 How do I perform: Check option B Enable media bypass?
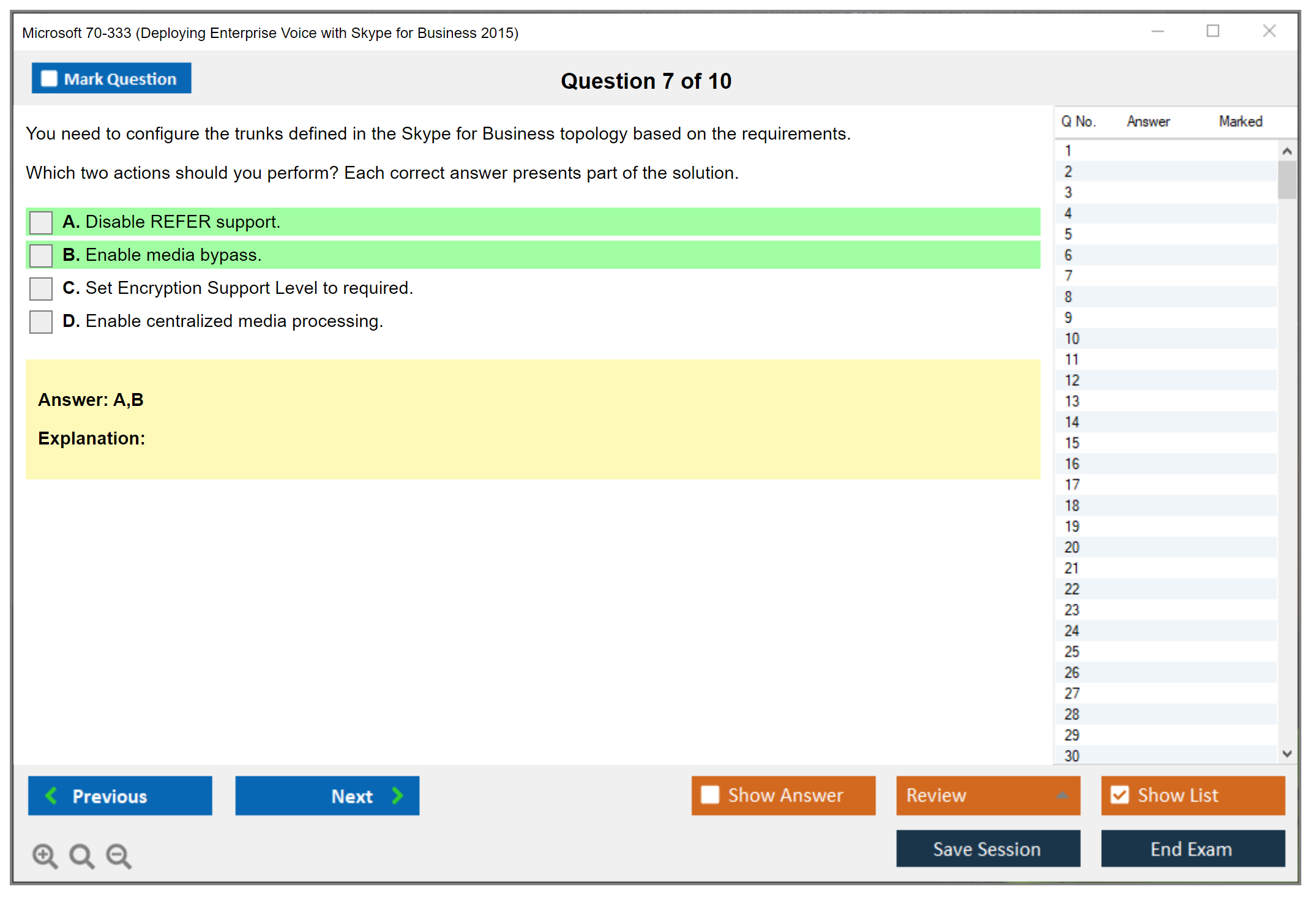click(41, 255)
